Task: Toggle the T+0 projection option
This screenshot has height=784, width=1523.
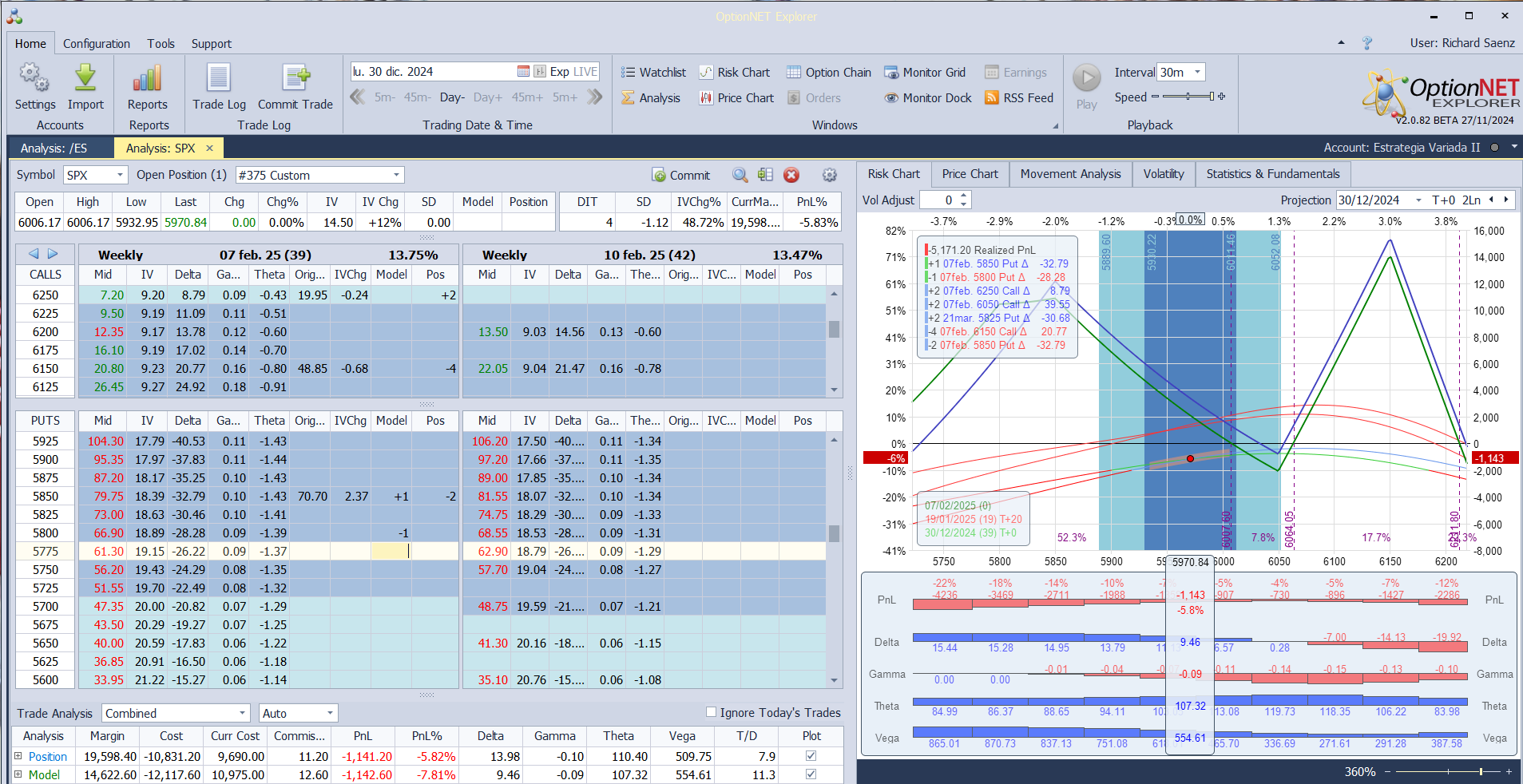Action: tap(1444, 200)
